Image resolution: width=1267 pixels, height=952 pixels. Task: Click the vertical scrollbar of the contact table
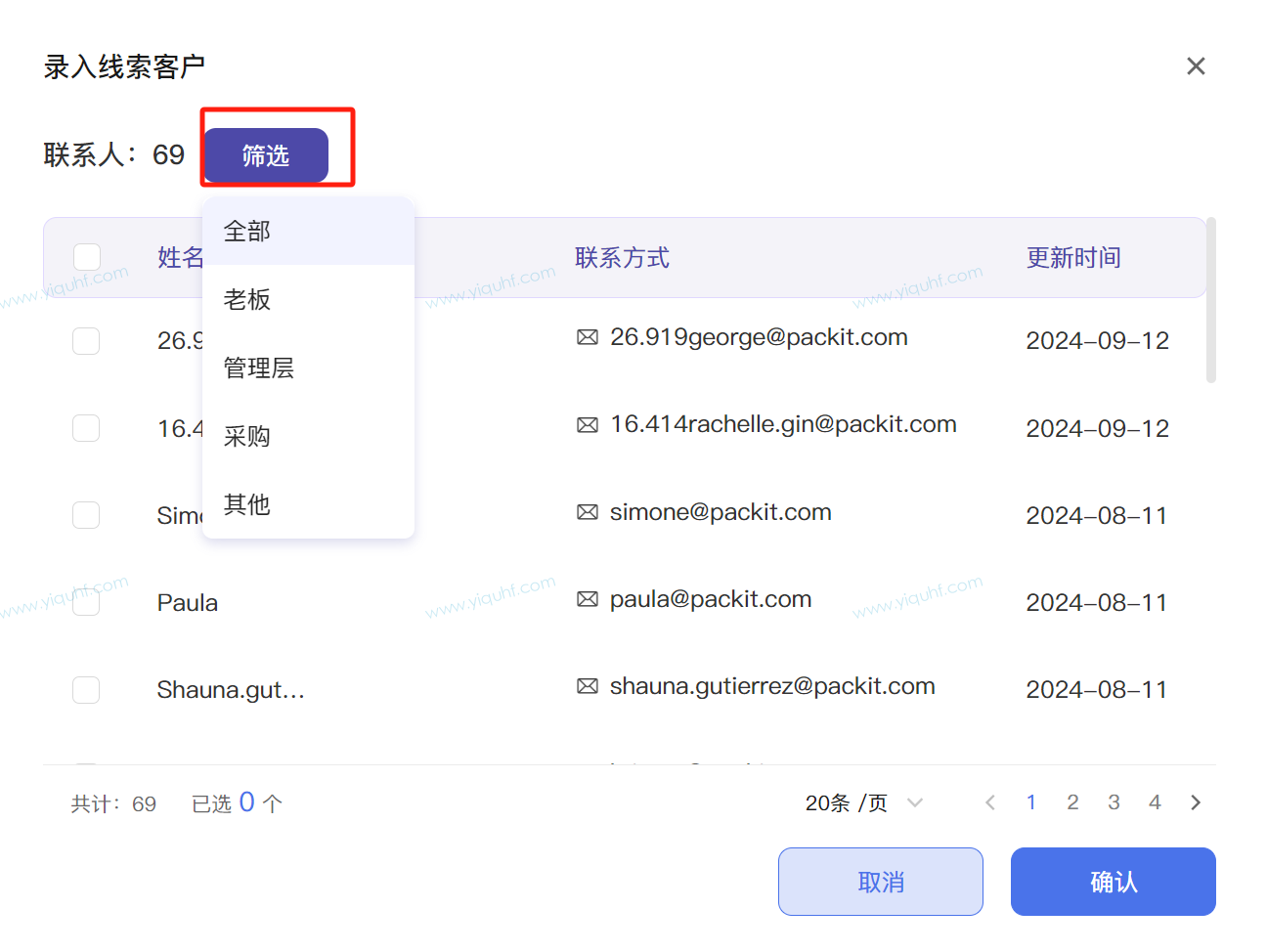[1211, 300]
